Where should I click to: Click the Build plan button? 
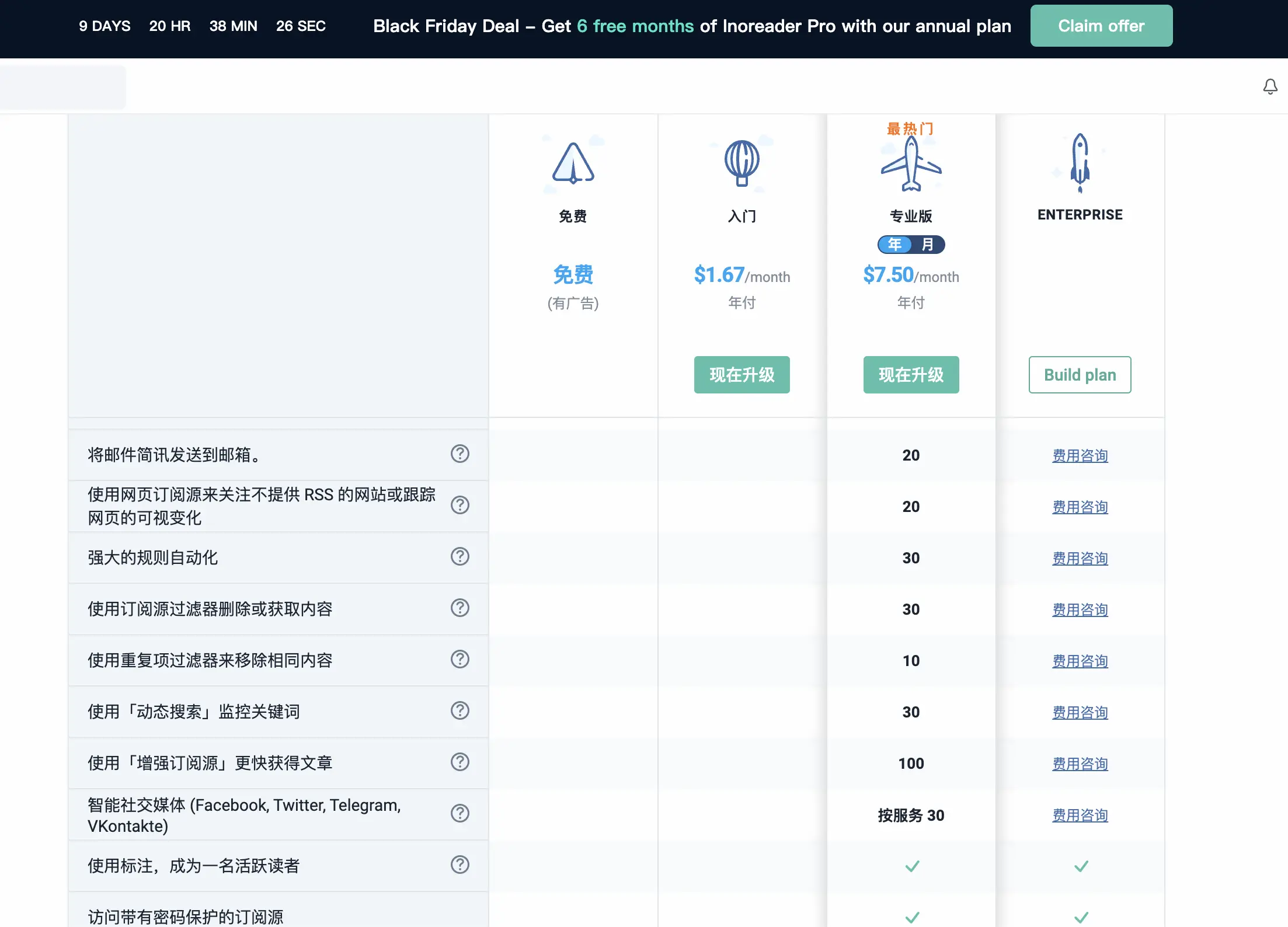[1080, 375]
